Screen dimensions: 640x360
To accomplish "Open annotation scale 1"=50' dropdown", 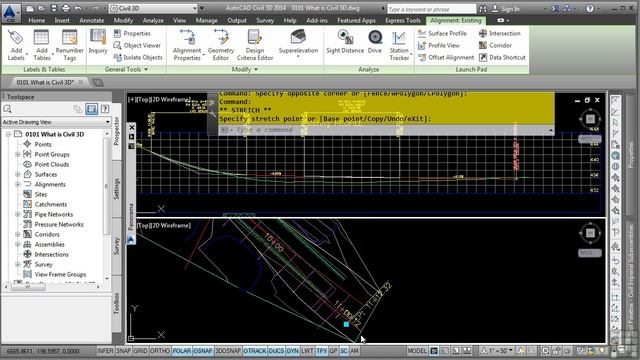I will [x=497, y=351].
